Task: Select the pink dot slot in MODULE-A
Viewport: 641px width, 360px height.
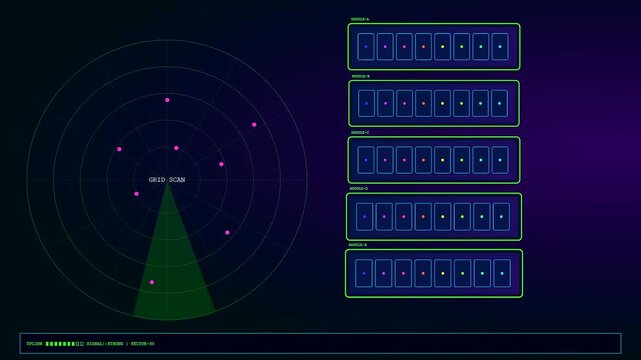Action: pyautogui.click(x=404, y=47)
